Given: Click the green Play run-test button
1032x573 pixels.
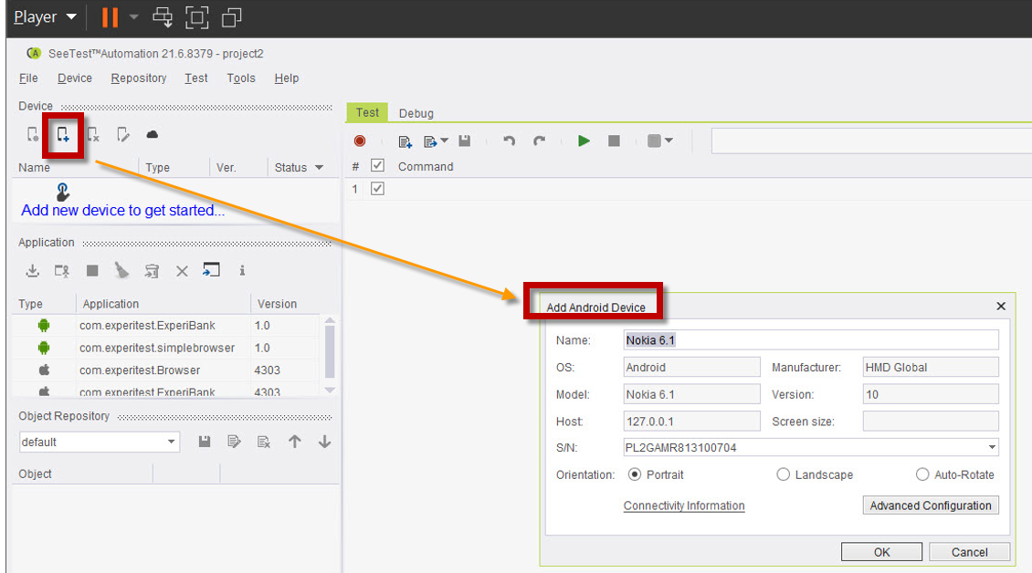Looking at the screenshot, I should tap(583, 141).
